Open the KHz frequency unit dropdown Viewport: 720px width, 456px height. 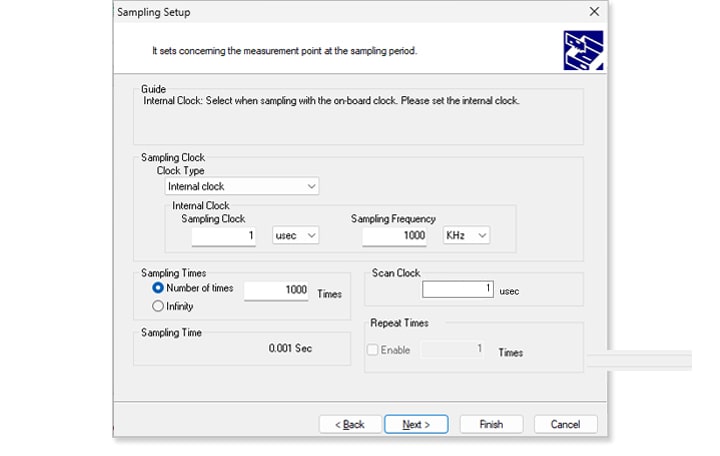click(466, 235)
